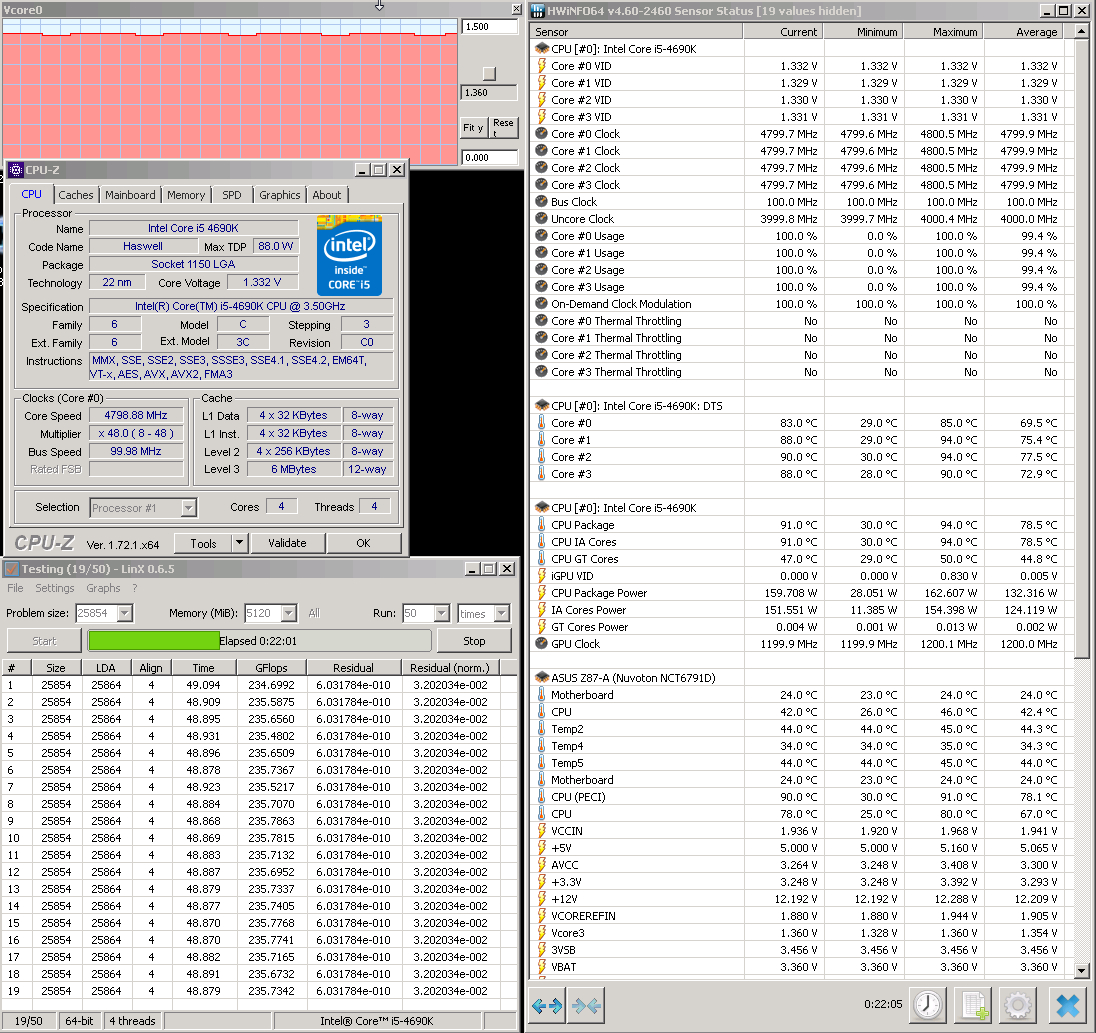Click the thermometer icon beside CPU (PECI)
This screenshot has width=1096, height=1033.
tap(542, 796)
